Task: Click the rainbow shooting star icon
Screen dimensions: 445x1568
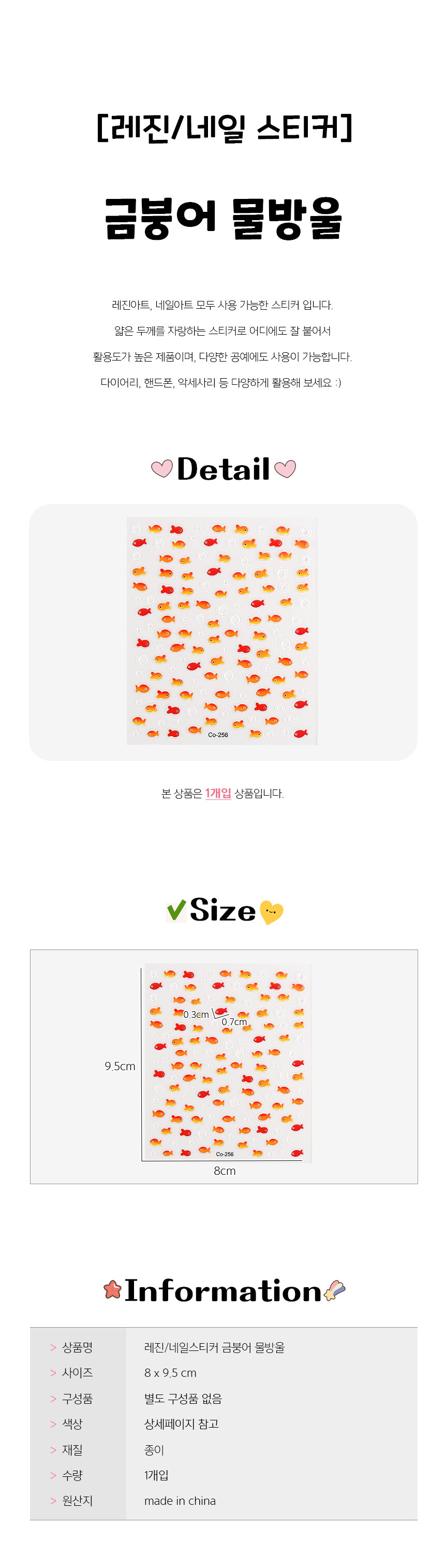Action: click(x=334, y=1289)
